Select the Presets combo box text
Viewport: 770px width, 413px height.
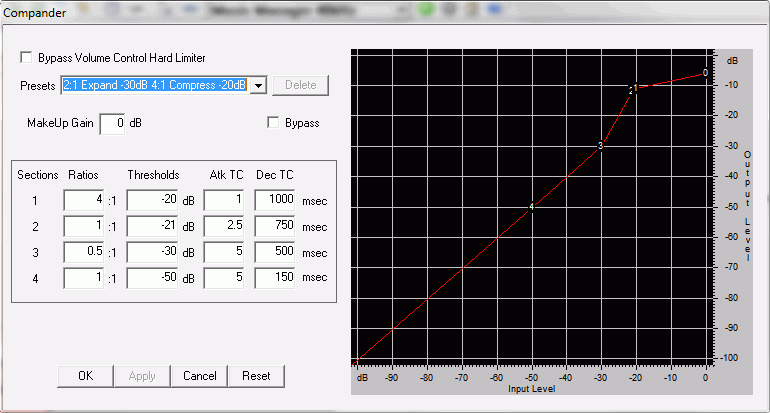pyautogui.click(x=155, y=85)
